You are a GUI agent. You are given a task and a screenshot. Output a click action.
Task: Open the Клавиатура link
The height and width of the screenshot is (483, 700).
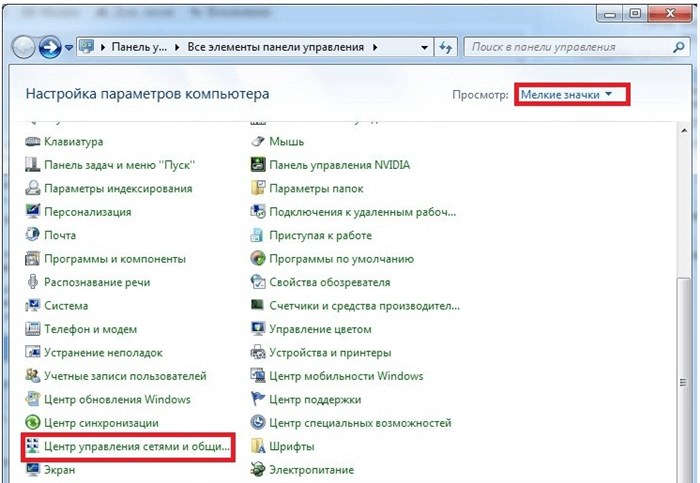tap(74, 142)
